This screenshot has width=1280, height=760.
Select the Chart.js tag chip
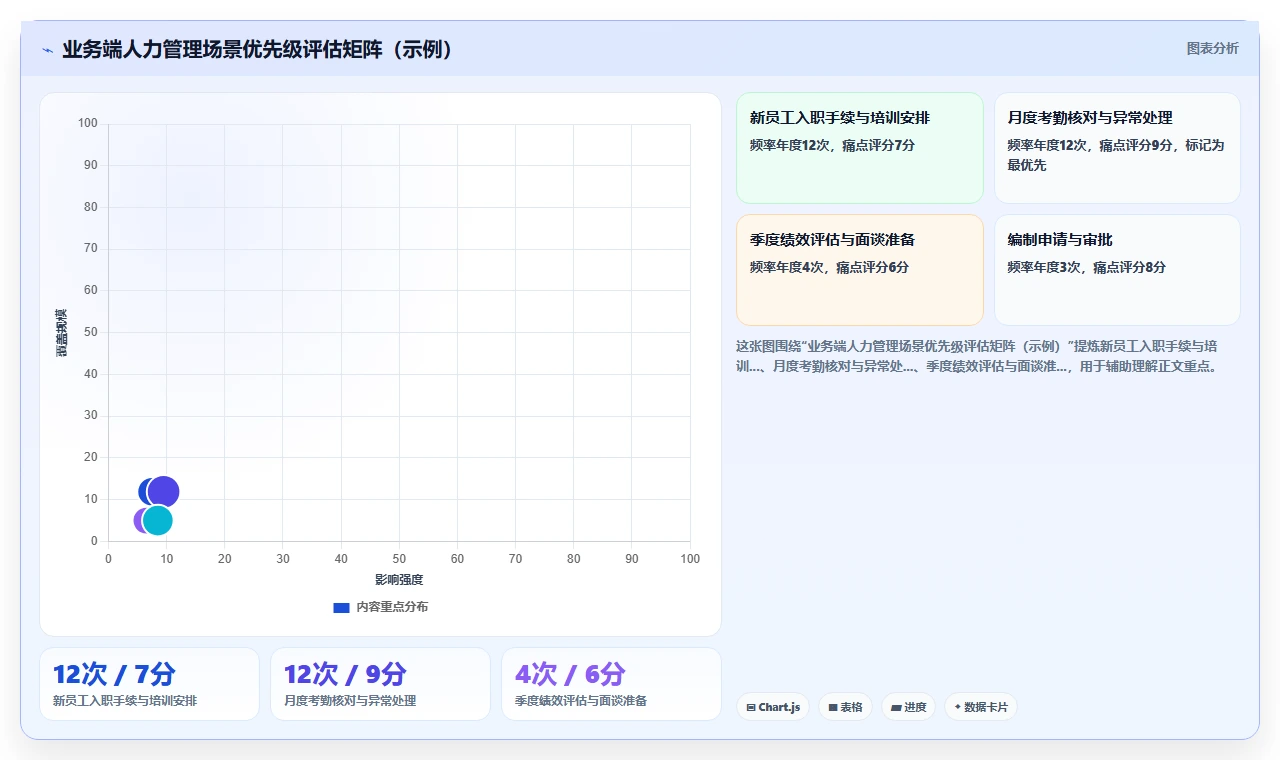[x=773, y=707]
